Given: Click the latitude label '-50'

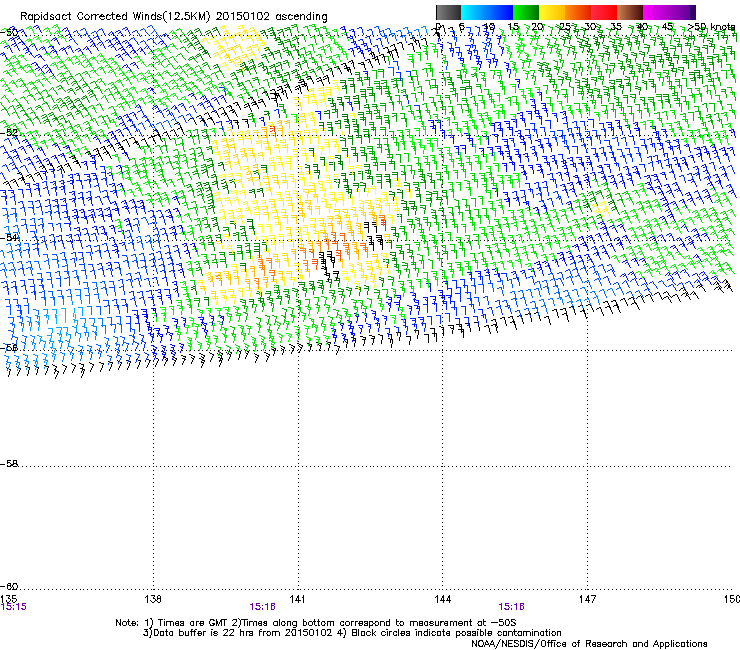Looking at the screenshot, I should pos(9,33).
